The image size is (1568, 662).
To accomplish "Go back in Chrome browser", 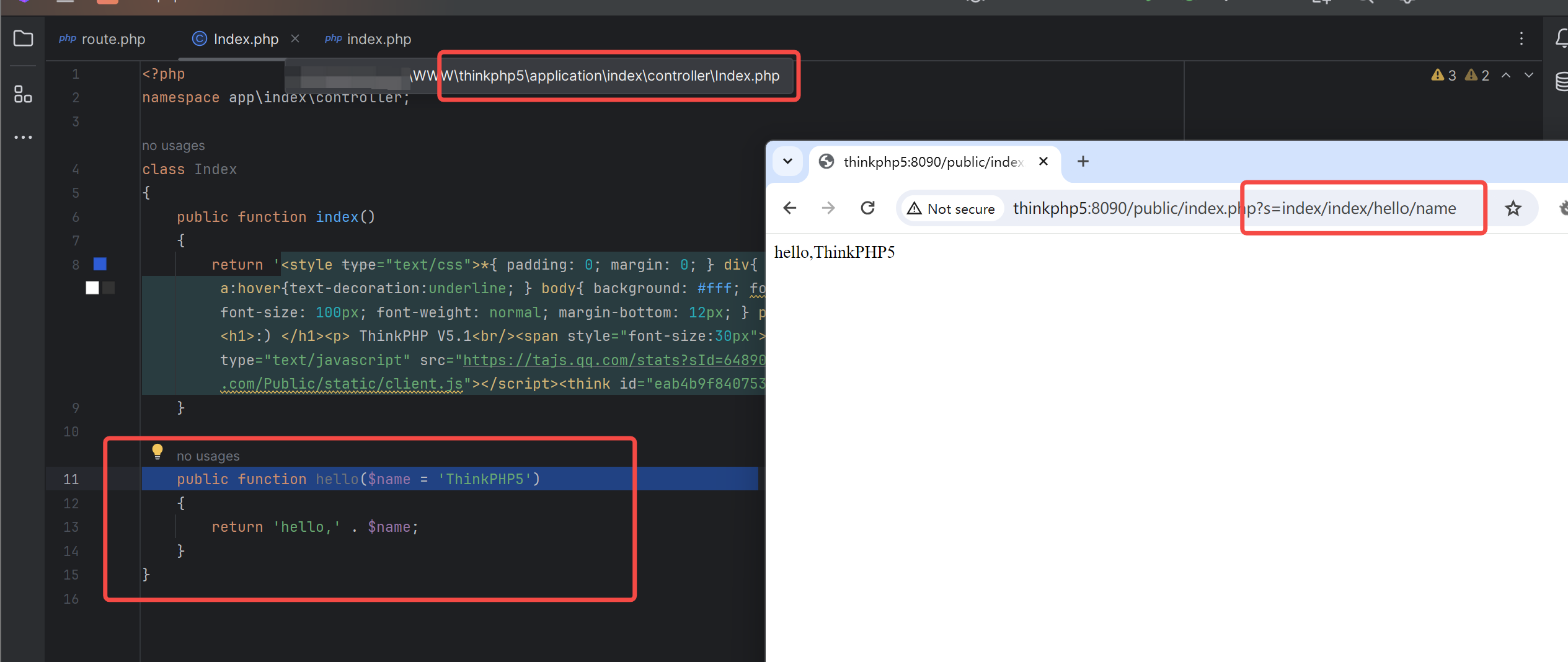I will click(x=789, y=208).
